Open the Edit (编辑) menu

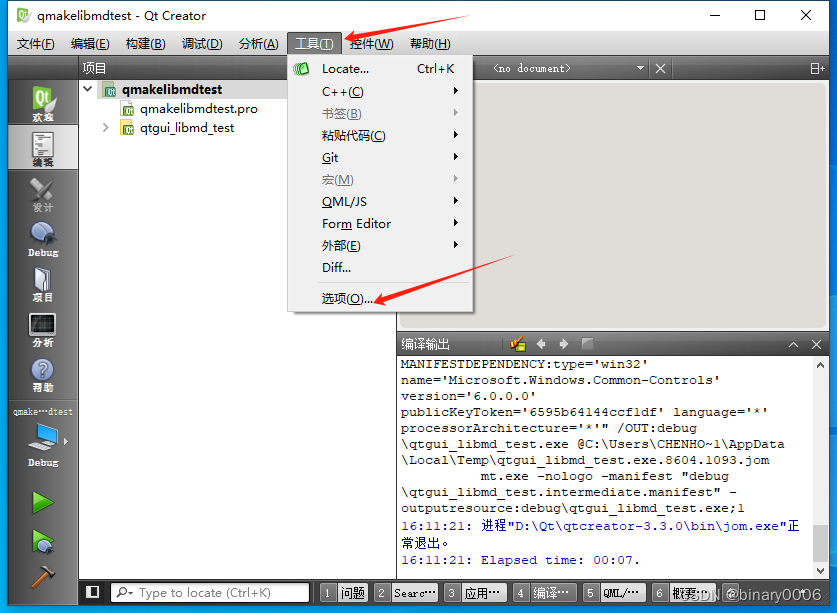pos(90,44)
